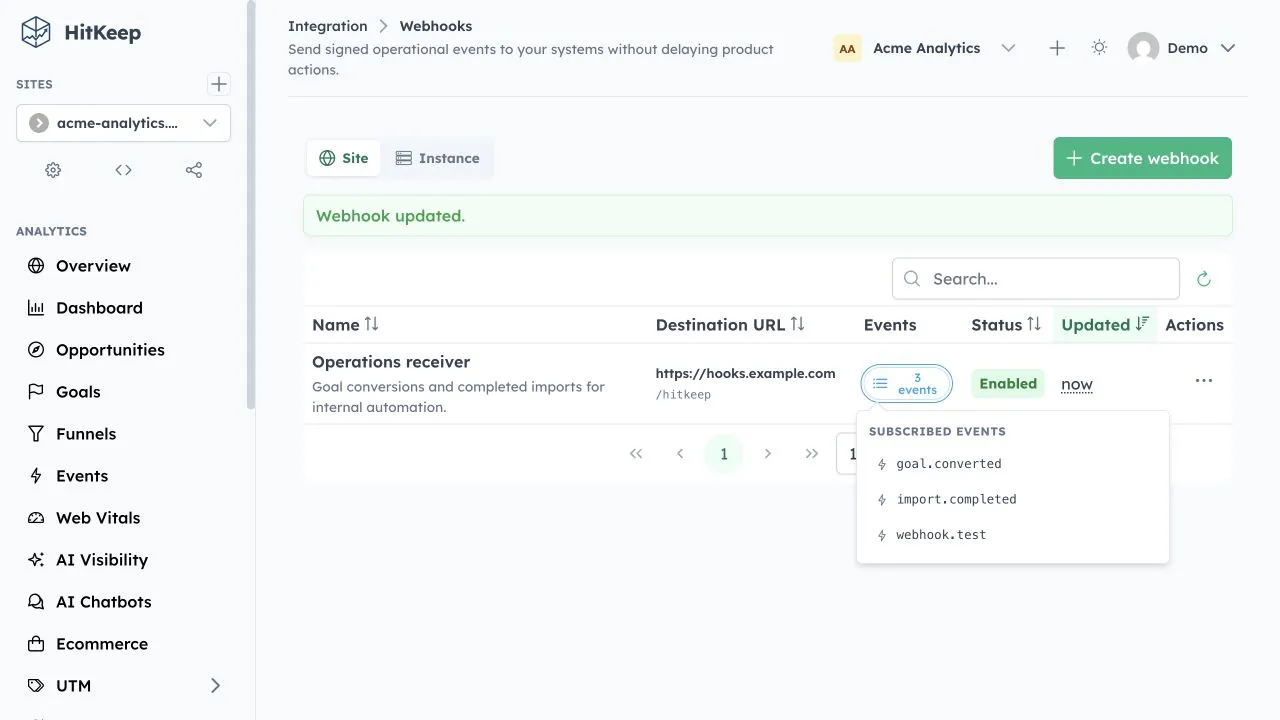Image resolution: width=1280 pixels, height=720 pixels.
Task: Open Goals section
Action: click(78, 392)
